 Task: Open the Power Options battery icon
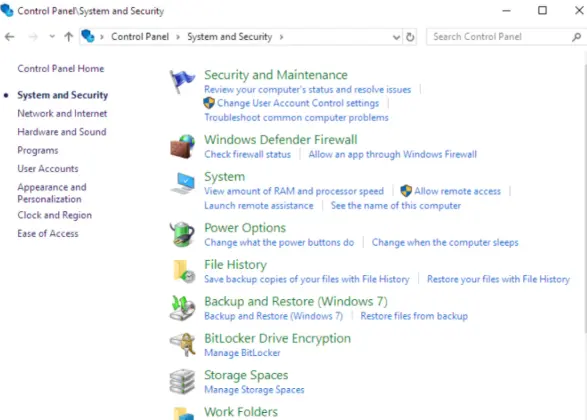tap(182, 234)
